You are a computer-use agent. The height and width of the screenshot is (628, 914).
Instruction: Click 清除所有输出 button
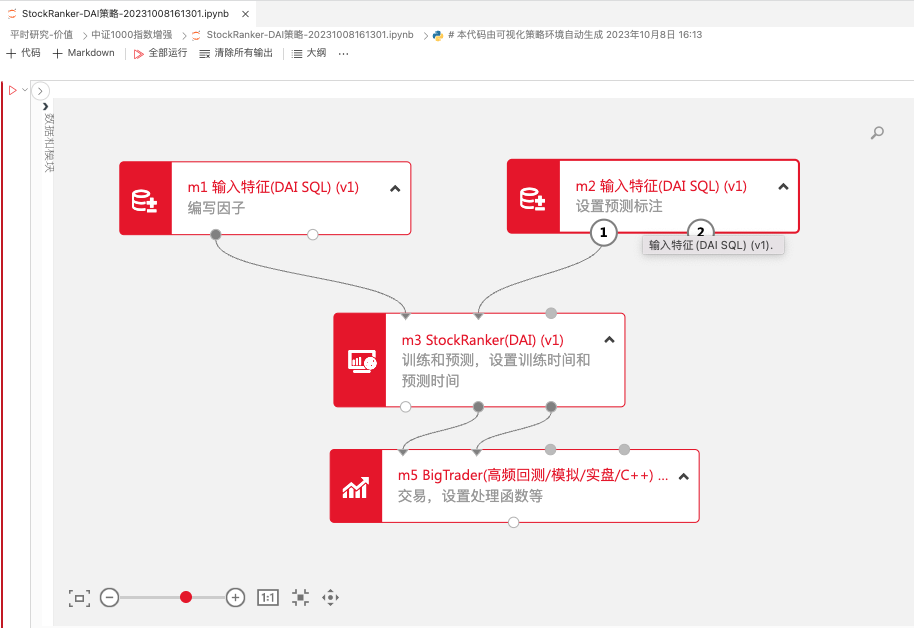point(236,53)
